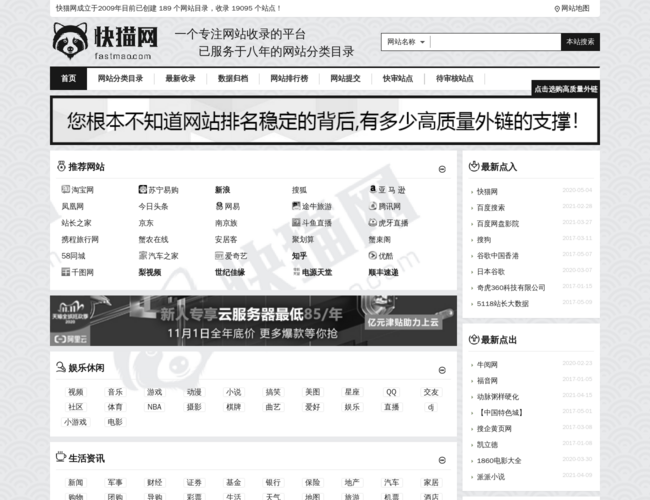Click the 虎牙直播 site icon

[373, 223]
